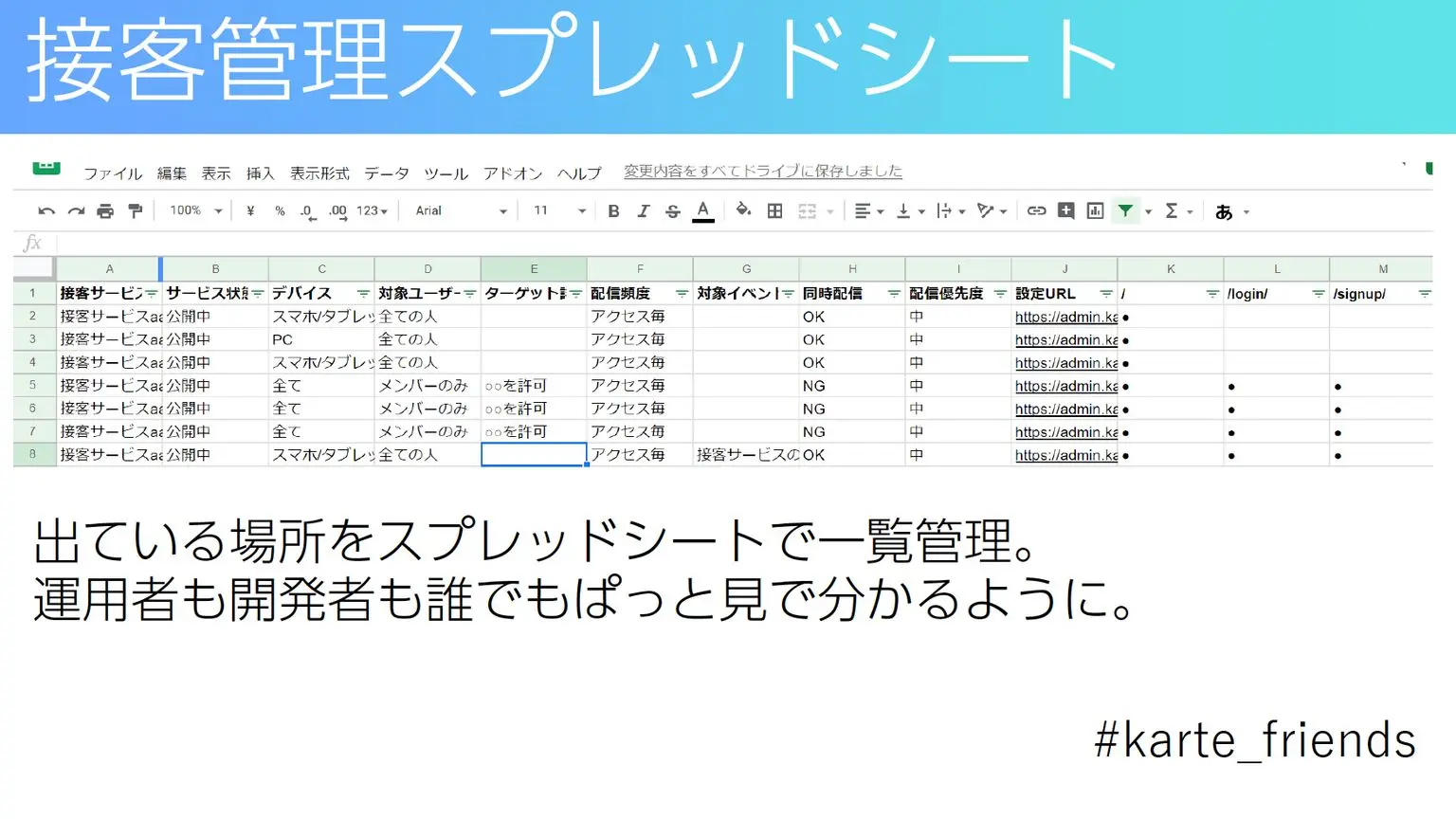Open the アドオン menu
This screenshot has height=819, width=1456.
click(513, 173)
